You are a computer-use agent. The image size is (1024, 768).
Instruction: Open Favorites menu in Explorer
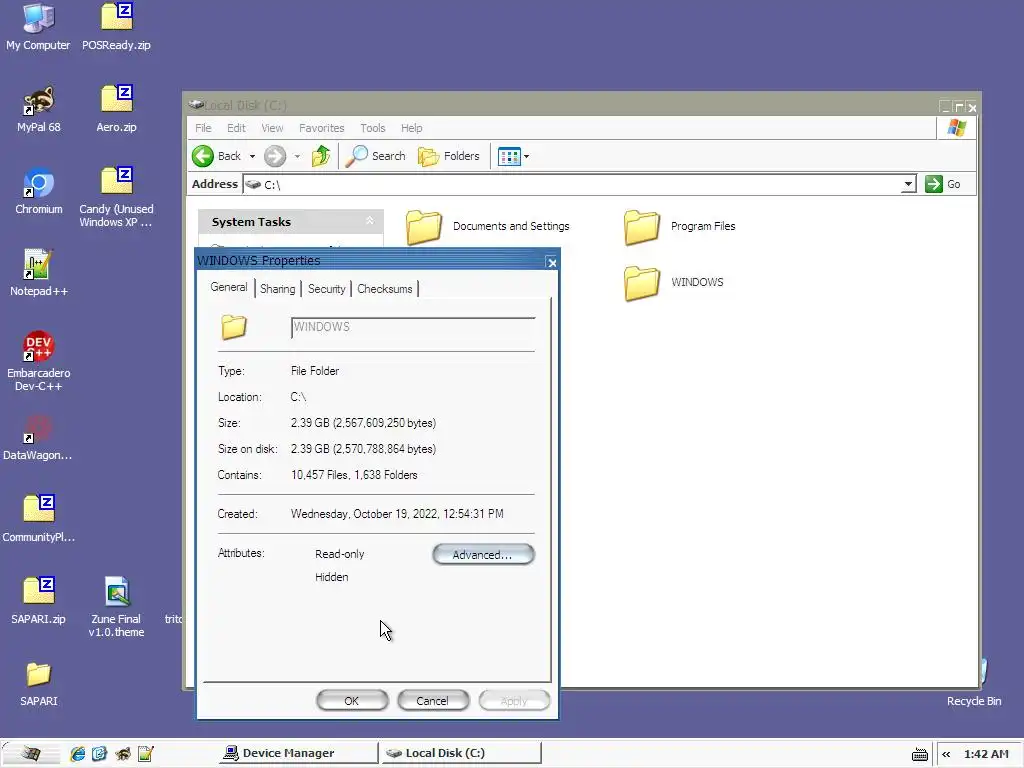tap(321, 128)
